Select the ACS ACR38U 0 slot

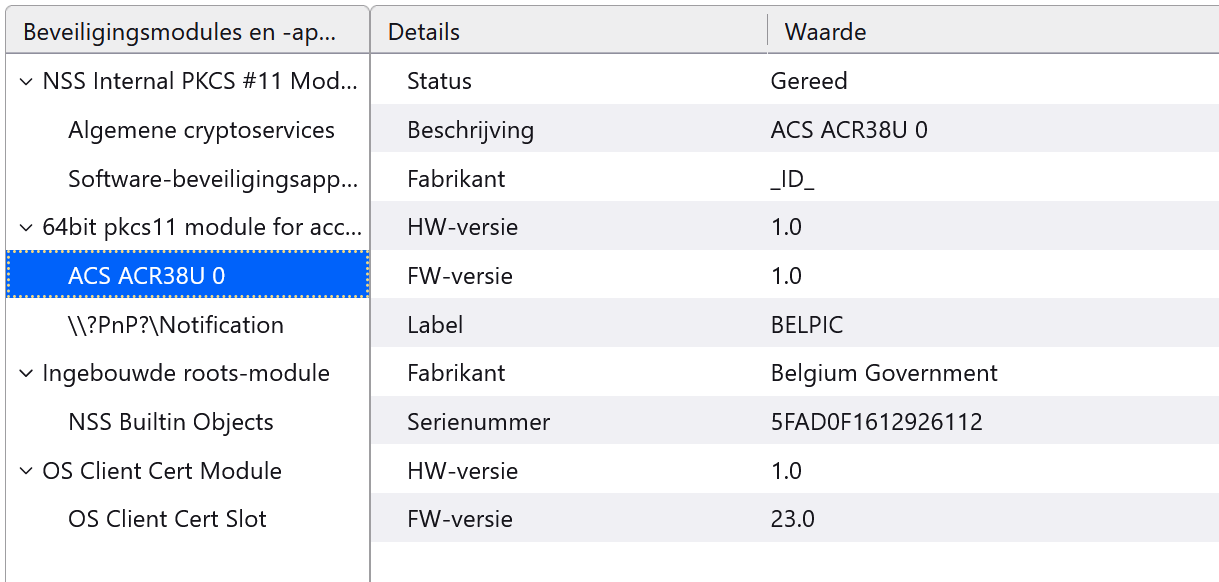point(146,276)
